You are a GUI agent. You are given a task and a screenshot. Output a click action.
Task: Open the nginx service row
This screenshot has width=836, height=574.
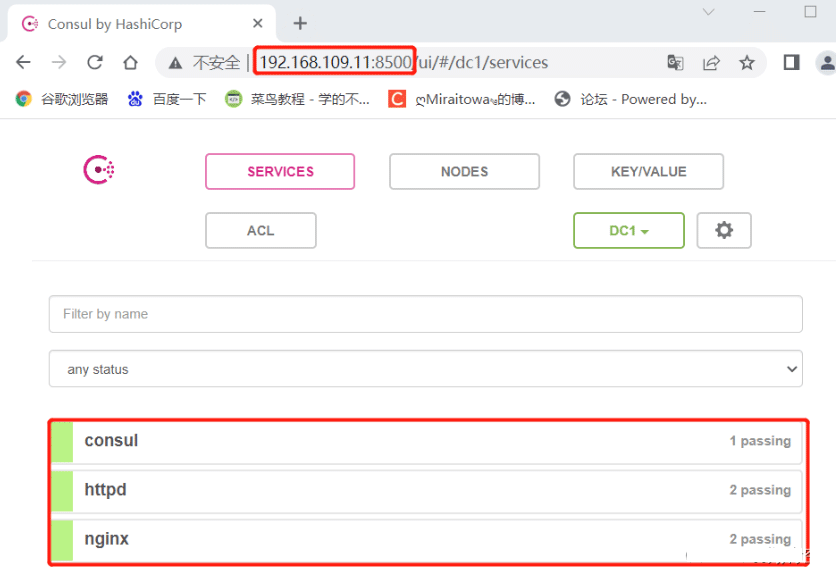(x=427, y=539)
